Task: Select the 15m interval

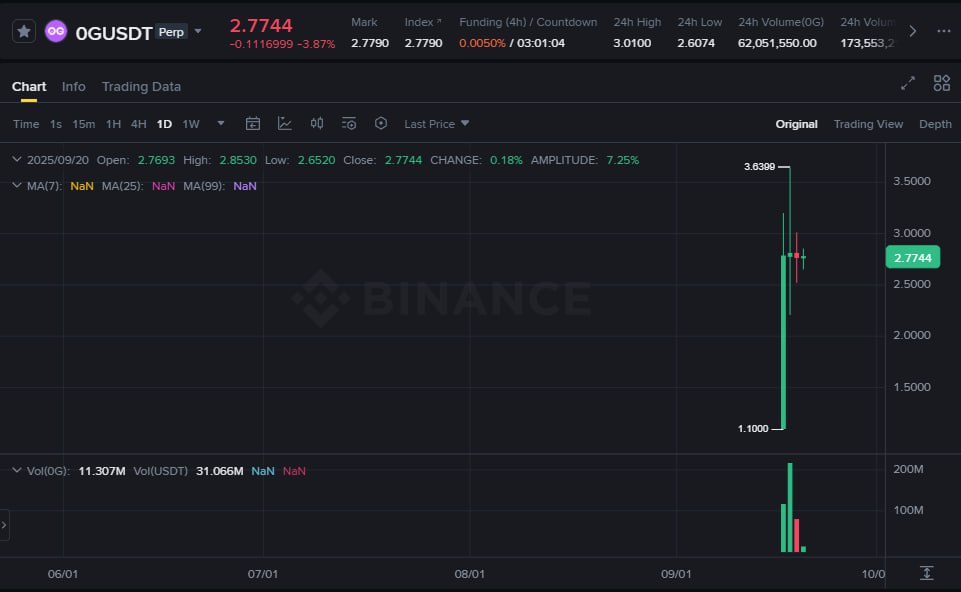Action: coord(83,124)
